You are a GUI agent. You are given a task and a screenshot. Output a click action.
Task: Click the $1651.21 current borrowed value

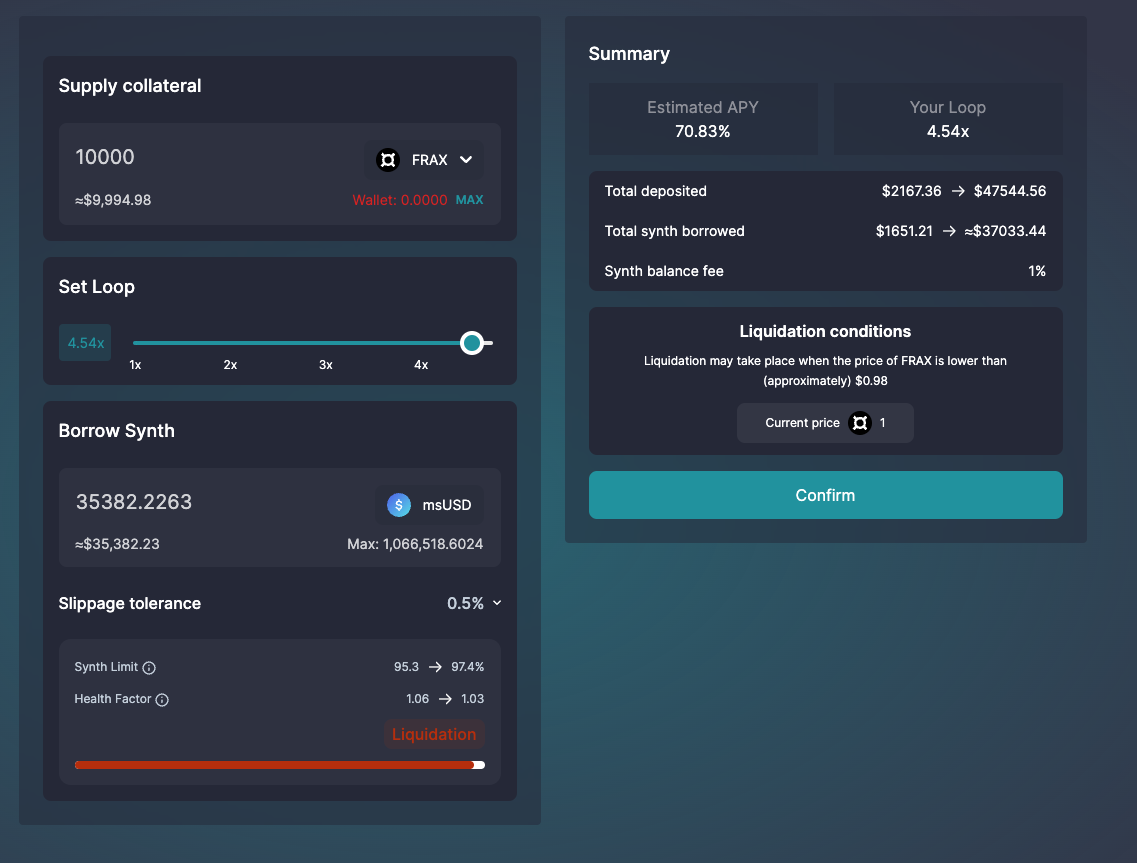904,231
